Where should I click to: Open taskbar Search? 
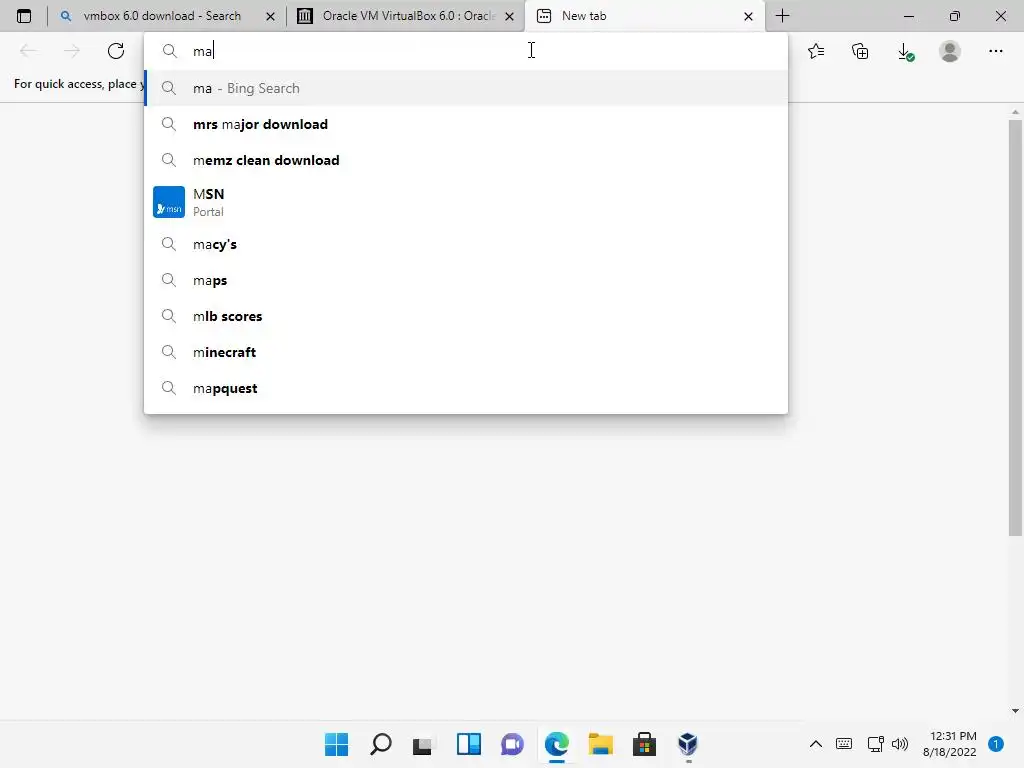pyautogui.click(x=381, y=744)
